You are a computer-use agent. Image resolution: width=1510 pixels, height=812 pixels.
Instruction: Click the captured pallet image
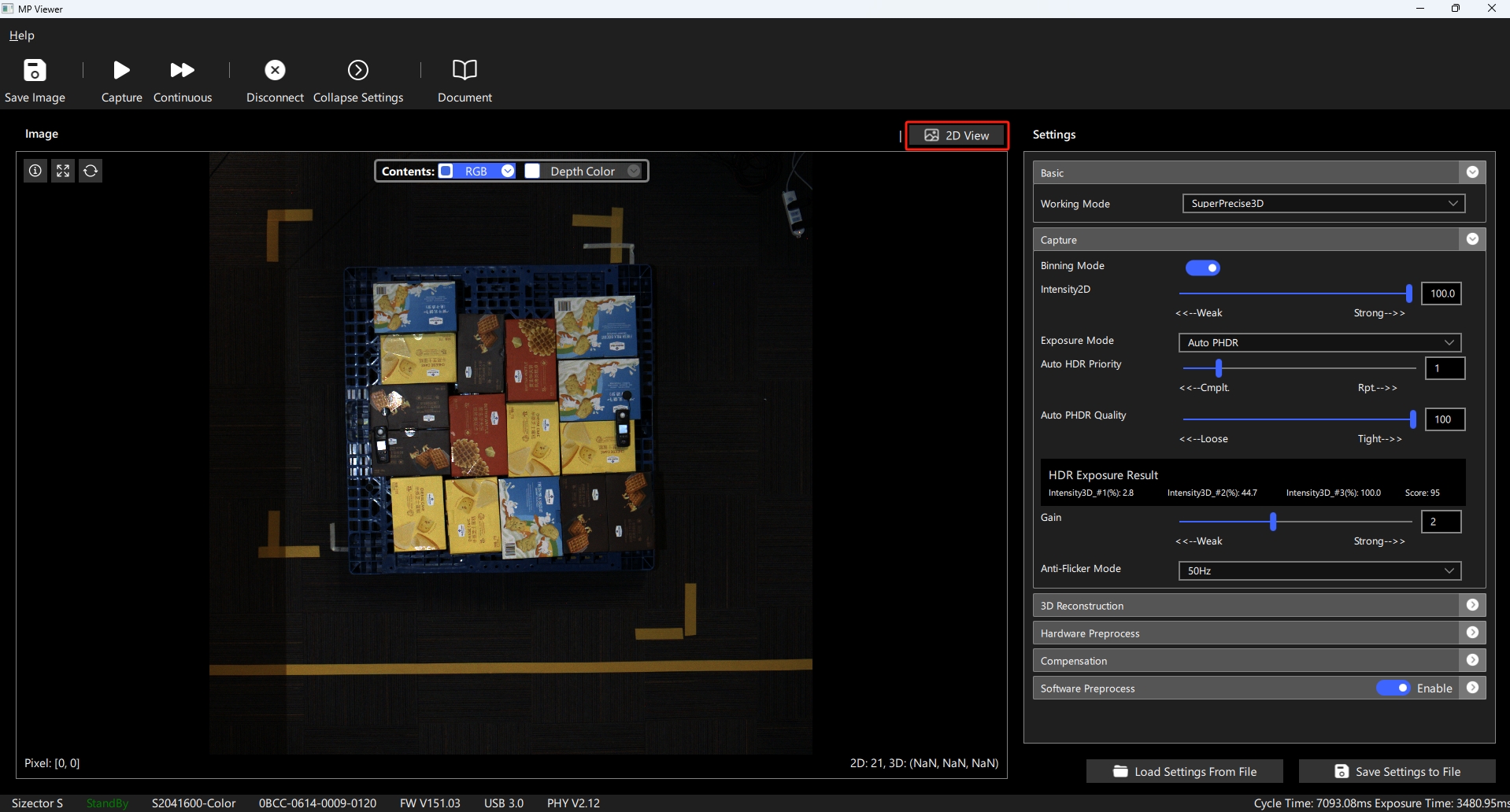(x=511, y=453)
